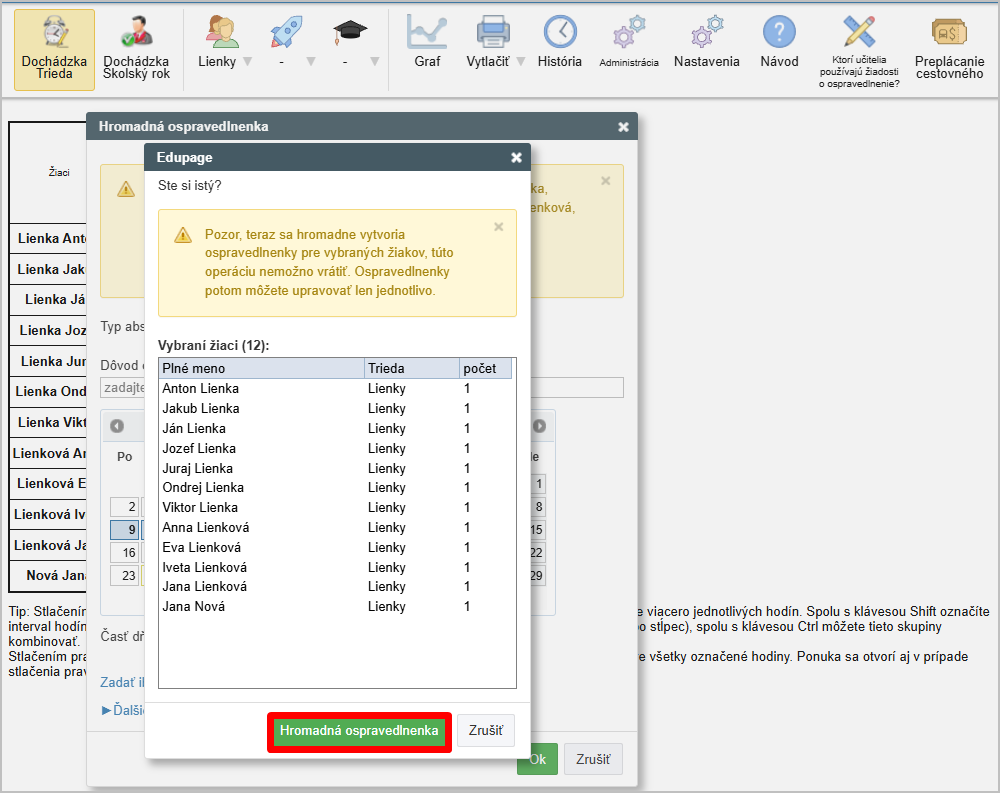Confirm with green Hromadná ospravedlnenka button
The height and width of the screenshot is (793, 1000).
359,731
